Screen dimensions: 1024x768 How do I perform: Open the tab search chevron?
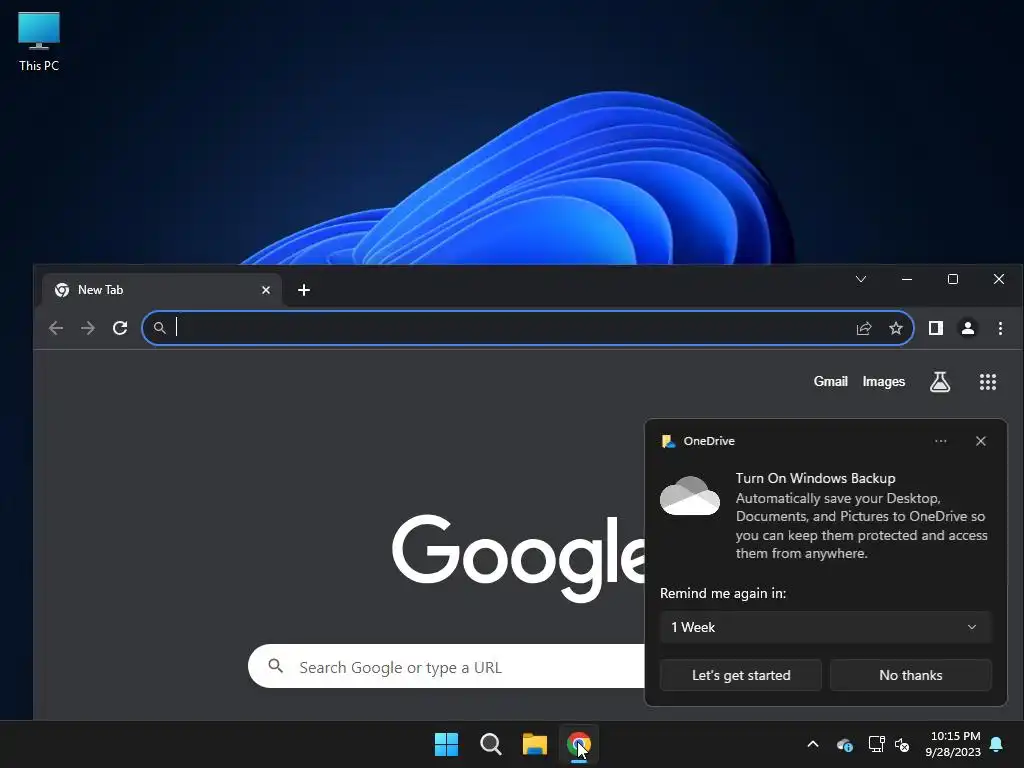point(861,280)
